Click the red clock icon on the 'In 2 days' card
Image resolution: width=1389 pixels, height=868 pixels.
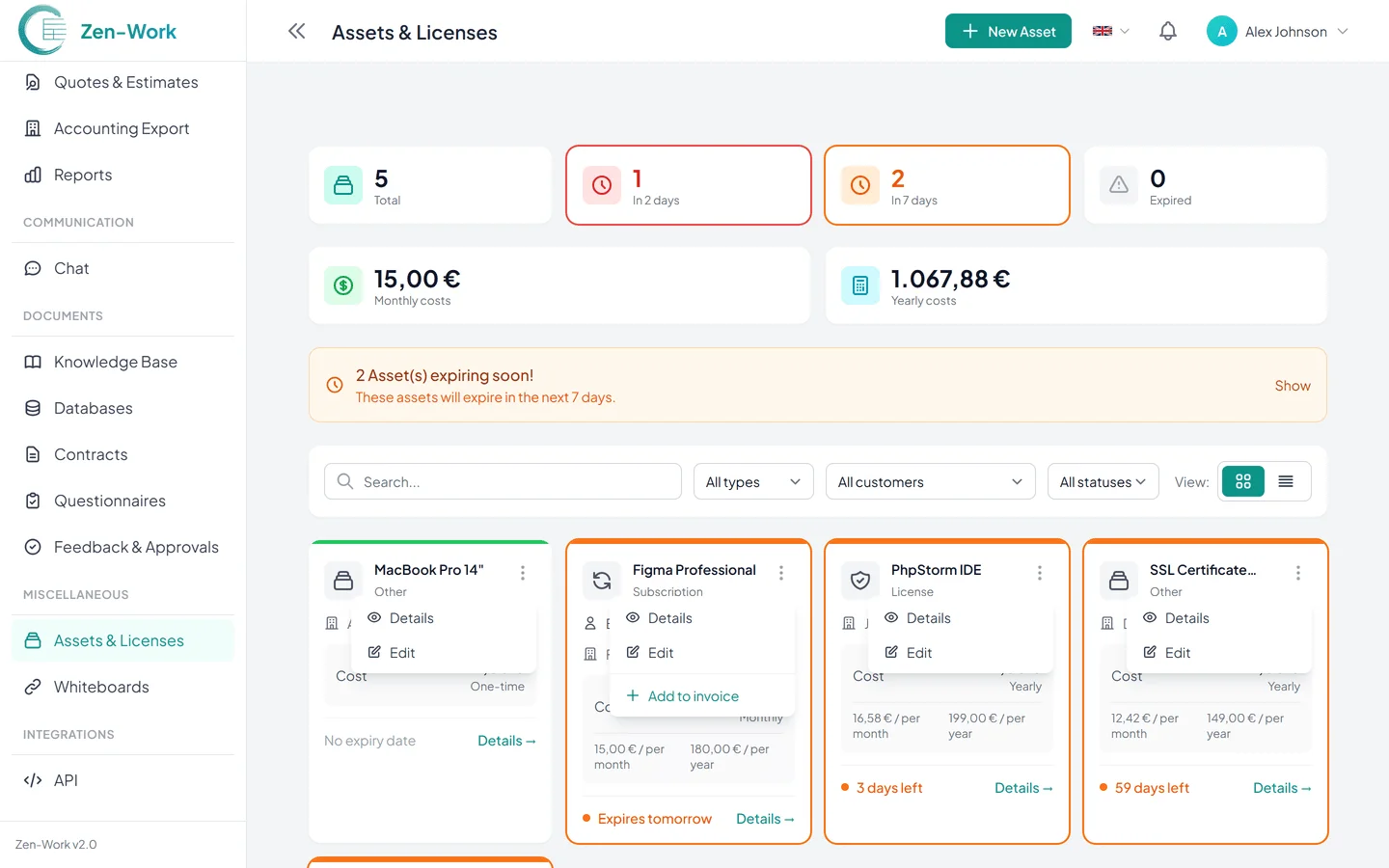[601, 185]
